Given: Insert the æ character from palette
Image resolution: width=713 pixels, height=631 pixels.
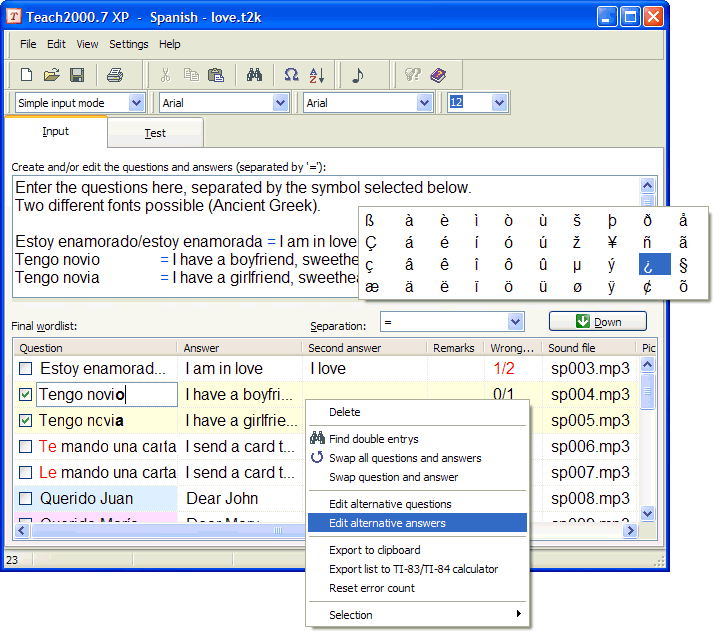Looking at the screenshot, I should tap(372, 287).
